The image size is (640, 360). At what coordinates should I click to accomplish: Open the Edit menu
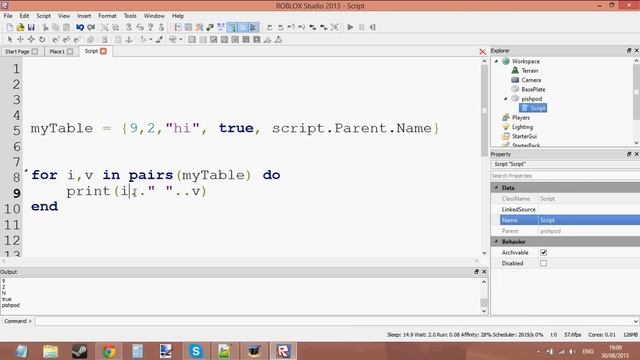coord(24,16)
